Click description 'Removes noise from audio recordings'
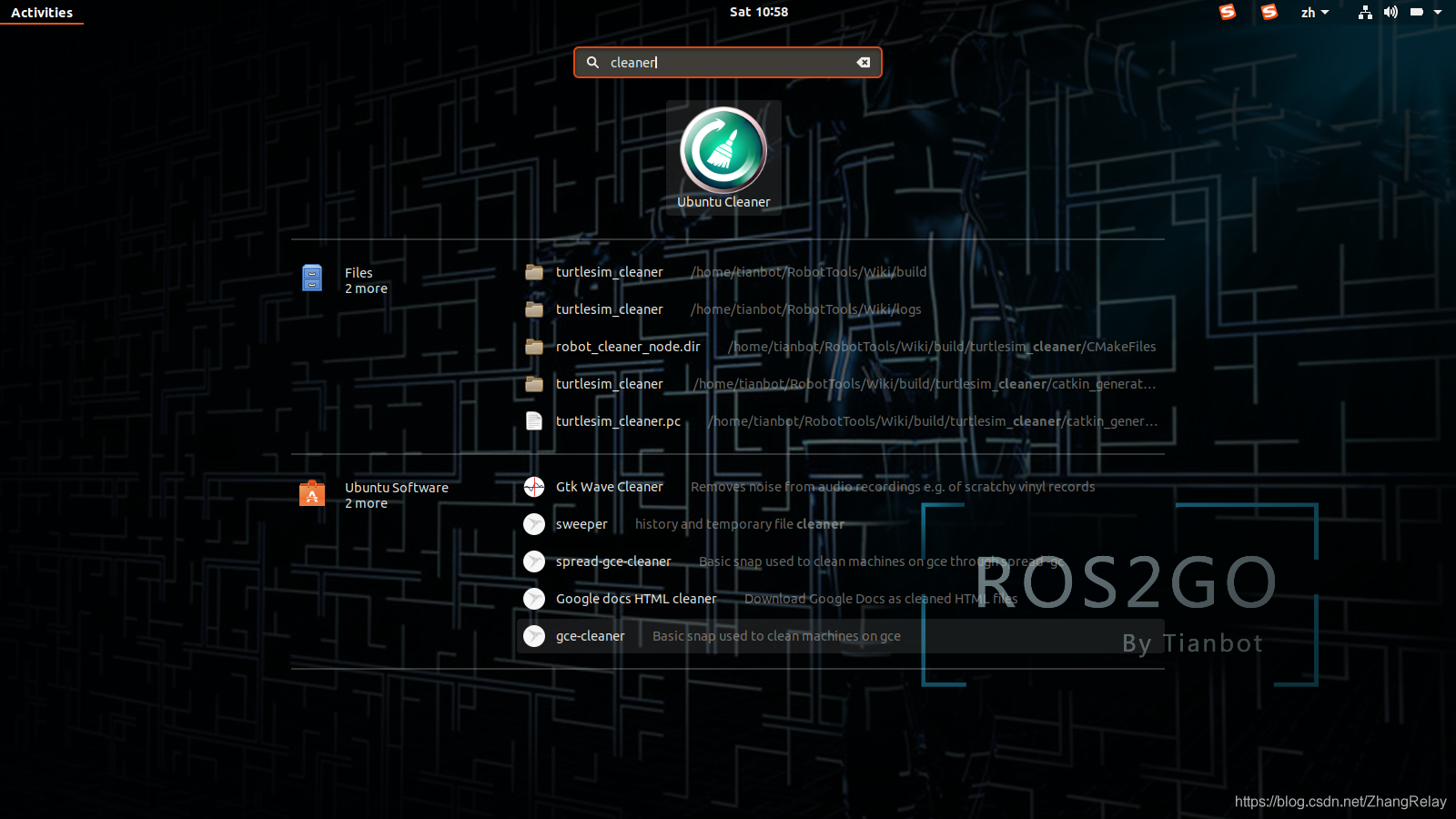1456x819 pixels. [x=892, y=487]
